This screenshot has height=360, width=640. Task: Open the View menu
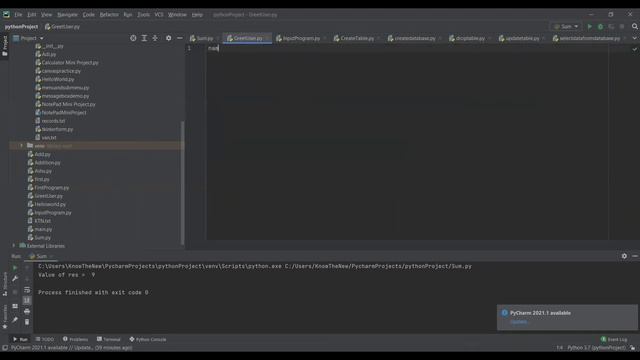coord(46,14)
